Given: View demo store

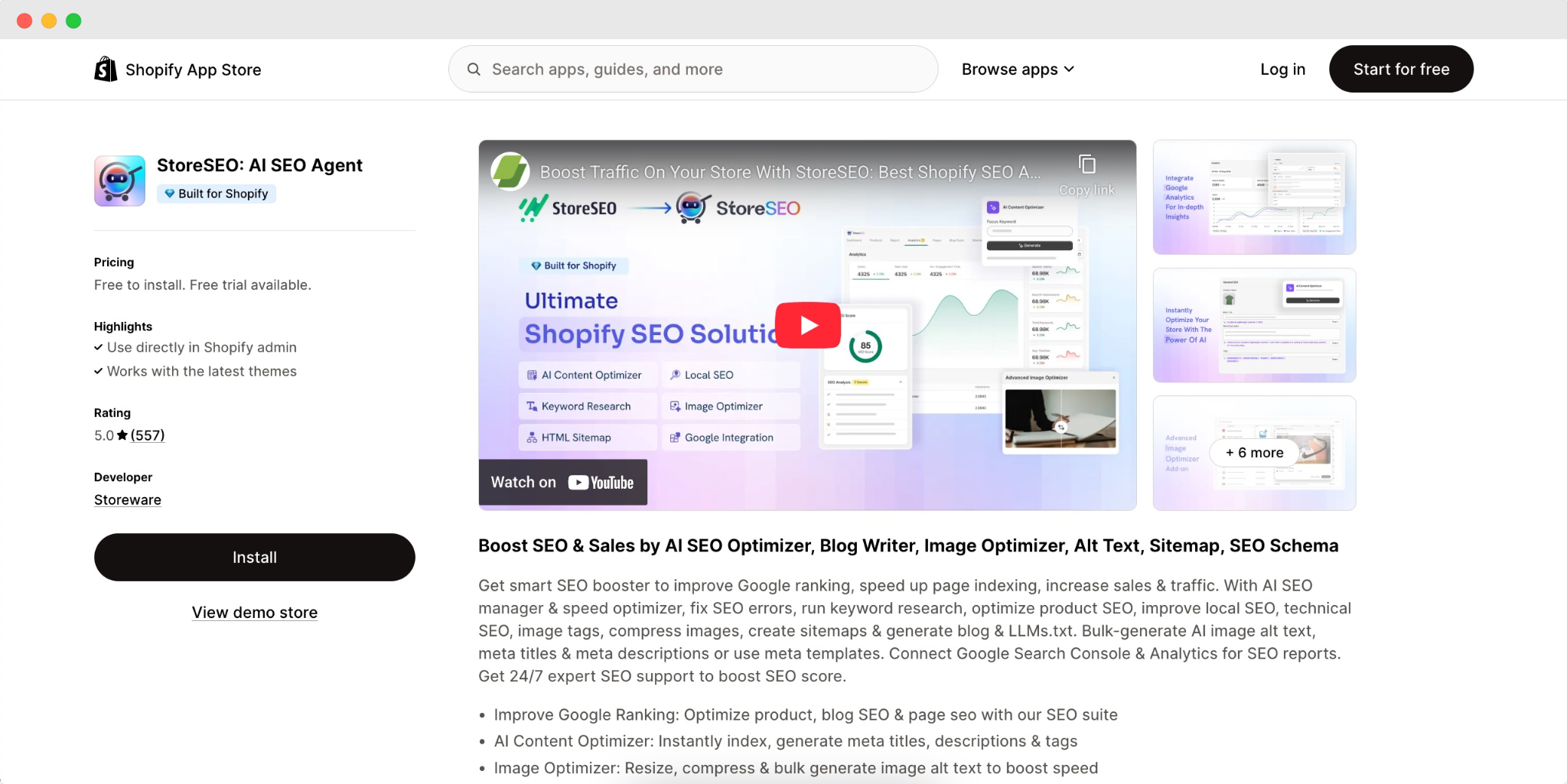Looking at the screenshot, I should click(254, 612).
